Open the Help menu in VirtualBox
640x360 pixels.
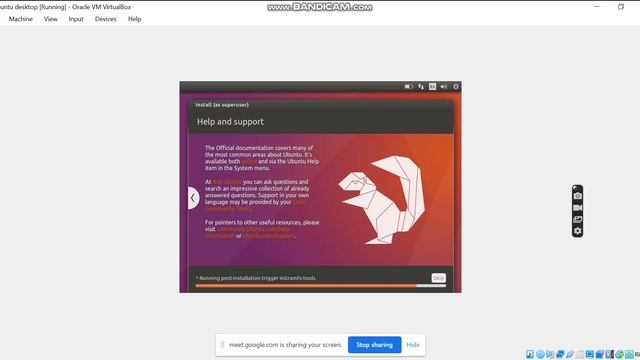(134, 19)
